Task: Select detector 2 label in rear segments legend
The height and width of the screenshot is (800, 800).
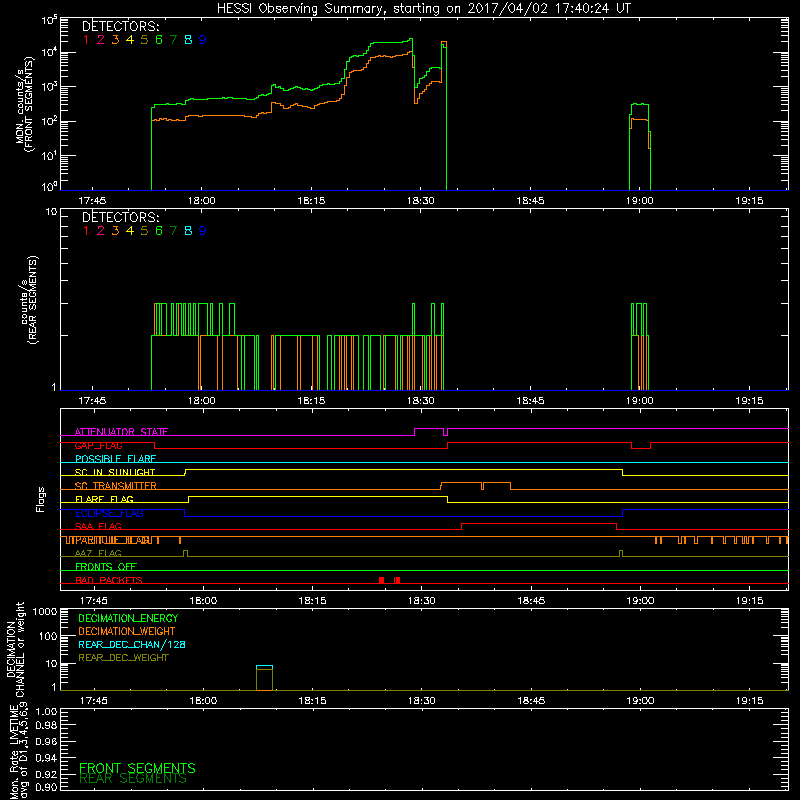Action: [x=101, y=231]
